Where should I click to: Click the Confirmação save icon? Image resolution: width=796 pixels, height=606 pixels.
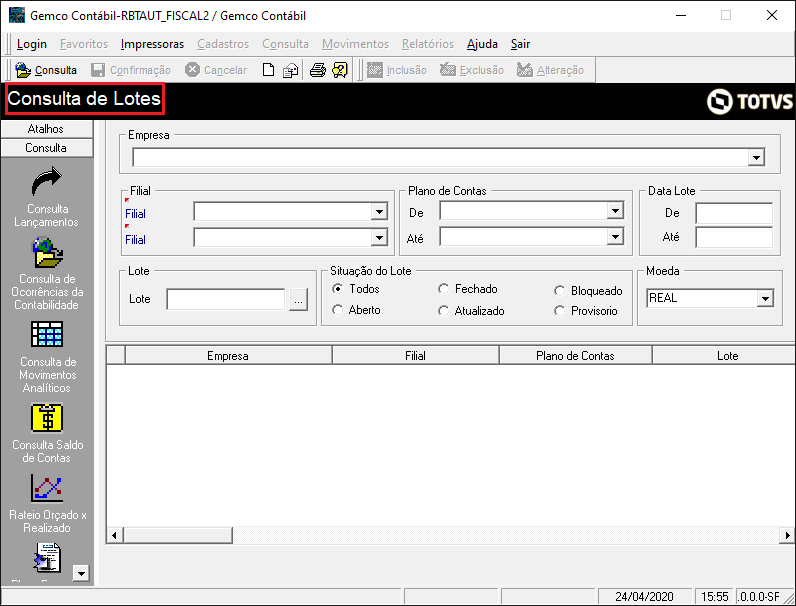coord(98,70)
